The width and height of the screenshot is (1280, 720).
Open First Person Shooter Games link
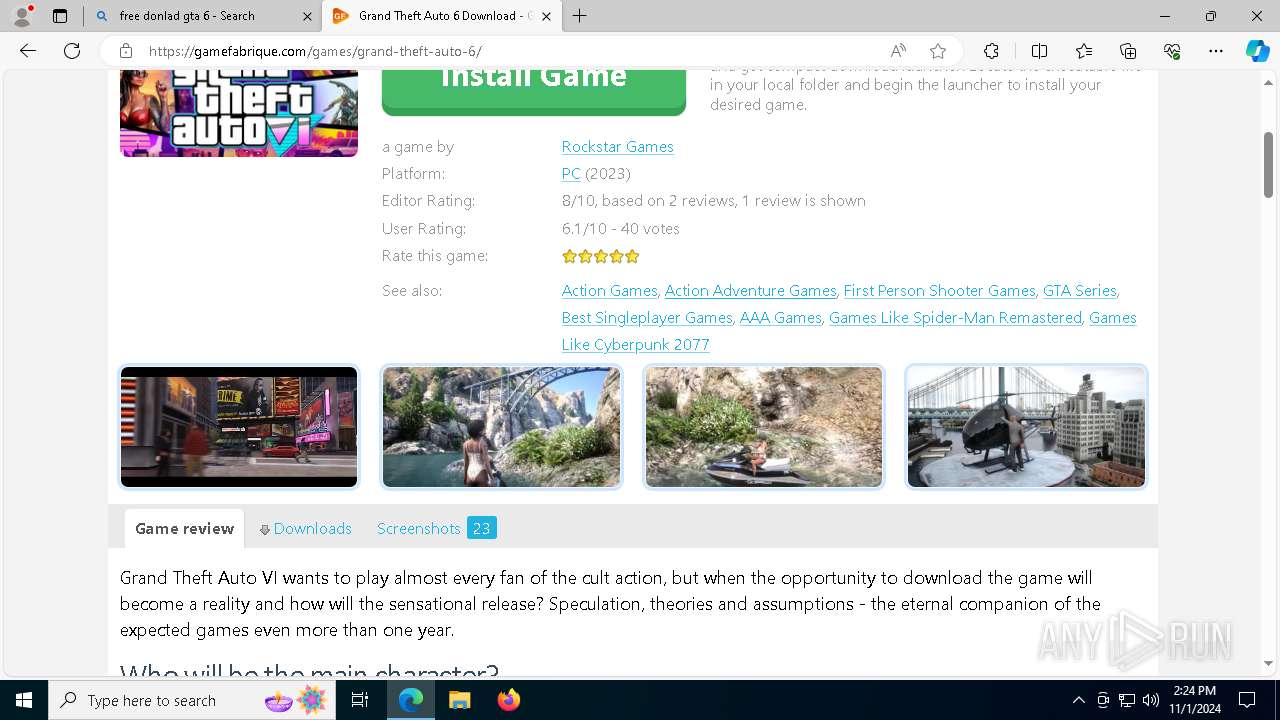[939, 290]
